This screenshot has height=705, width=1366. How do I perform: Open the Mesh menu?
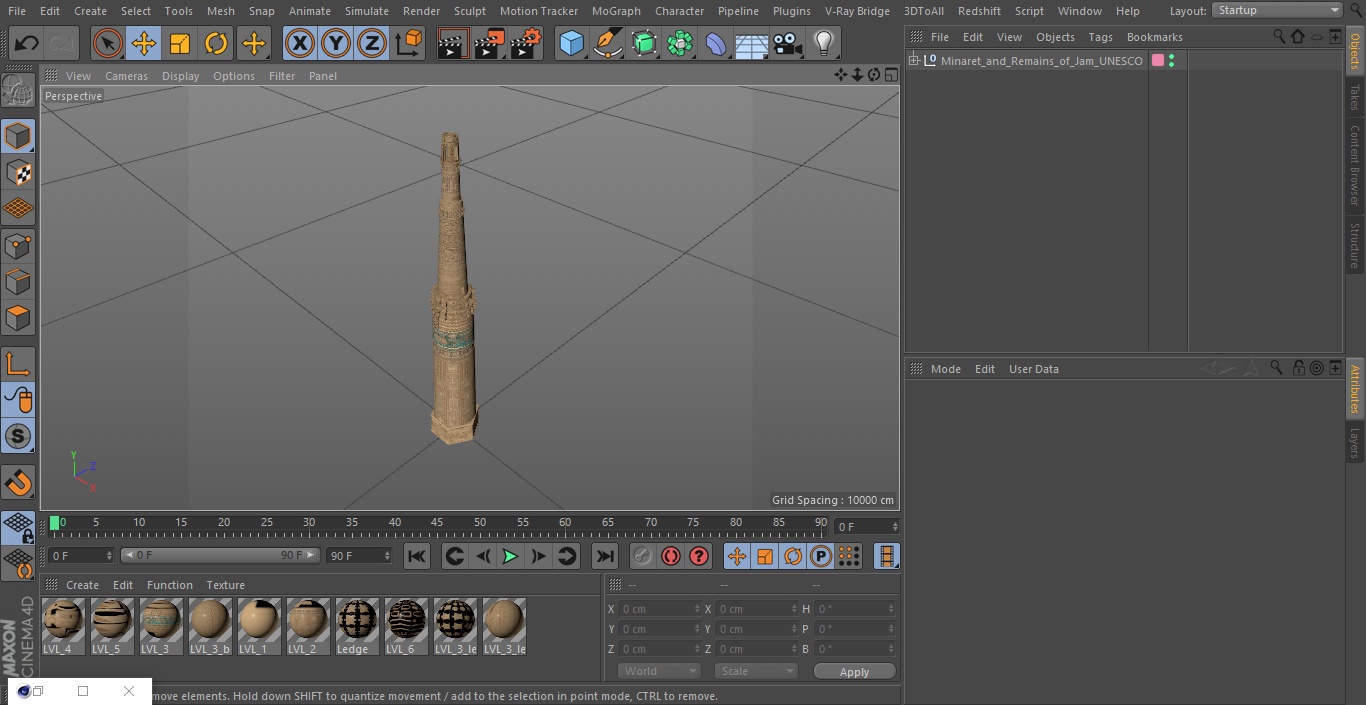221,11
